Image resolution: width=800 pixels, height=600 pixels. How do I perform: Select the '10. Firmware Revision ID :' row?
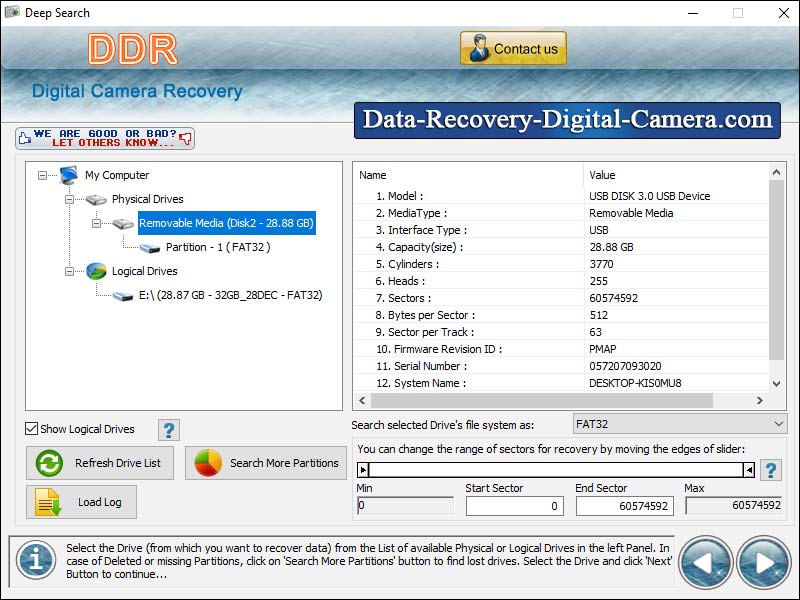pos(561,349)
